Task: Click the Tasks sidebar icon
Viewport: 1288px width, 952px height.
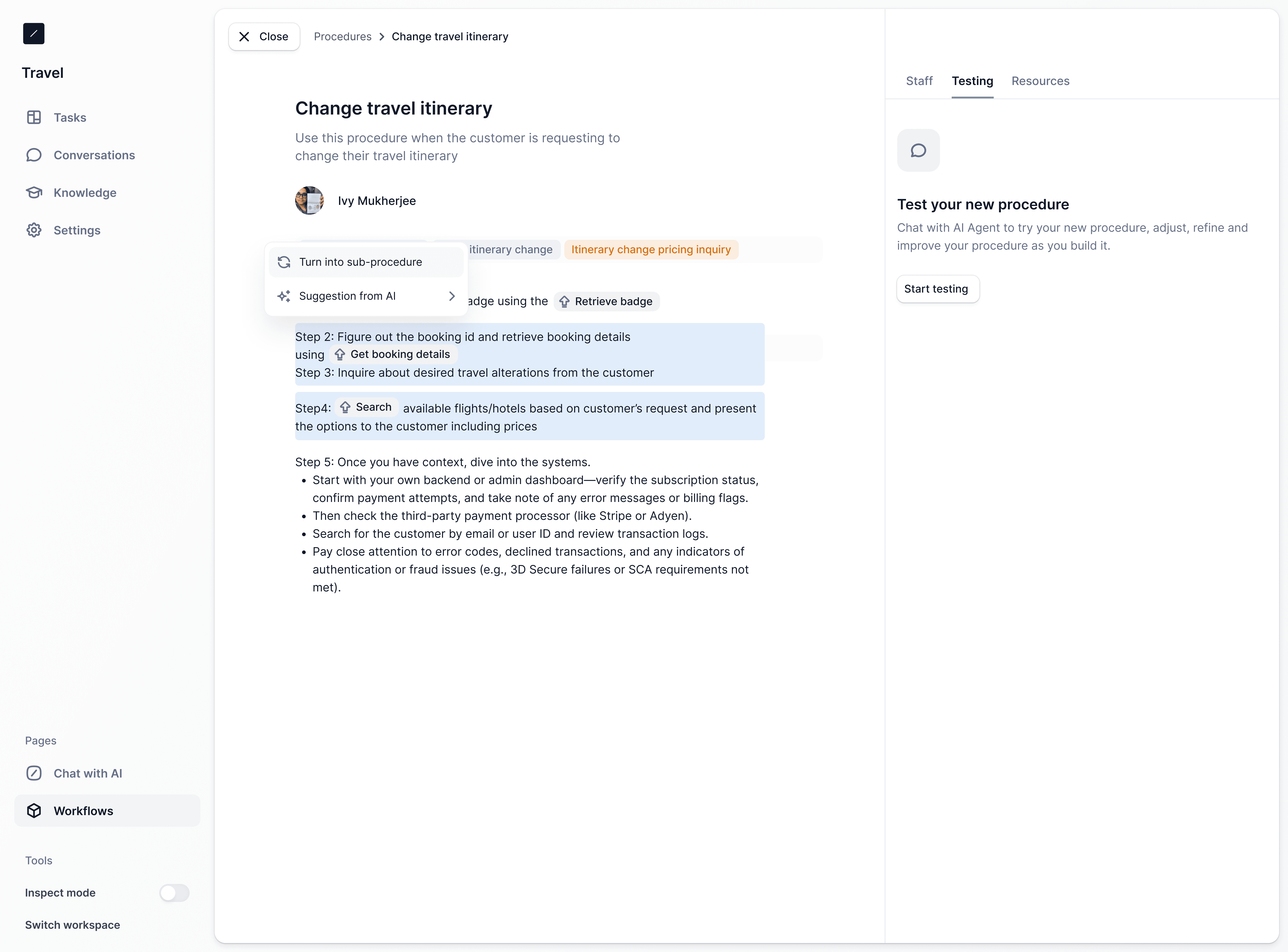Action: pos(34,118)
